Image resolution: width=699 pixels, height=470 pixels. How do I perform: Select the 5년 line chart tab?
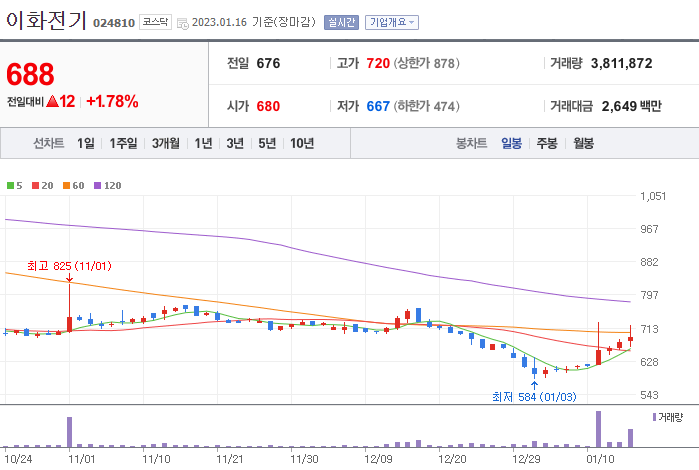(267, 143)
